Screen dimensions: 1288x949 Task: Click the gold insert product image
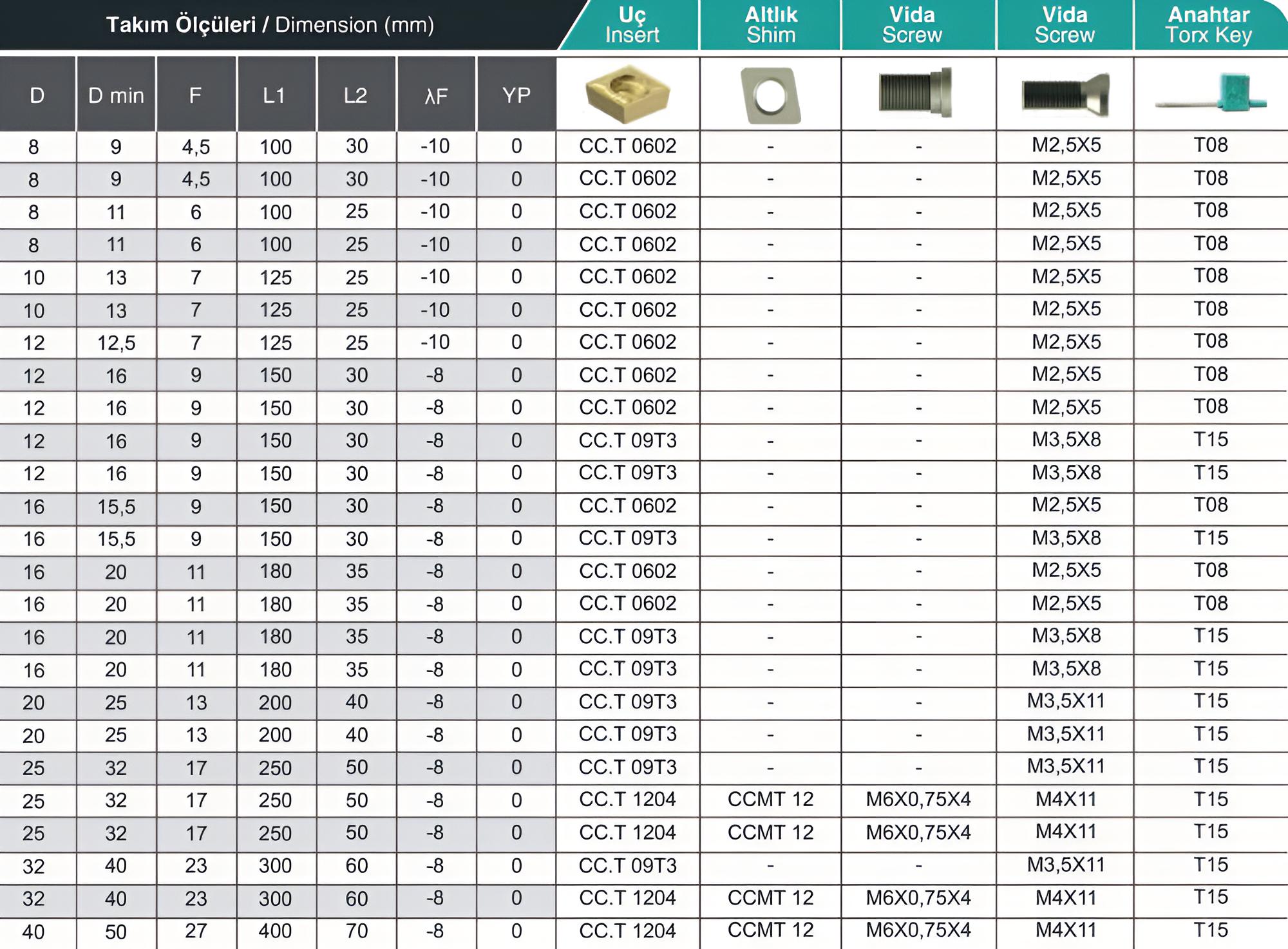click(x=628, y=93)
